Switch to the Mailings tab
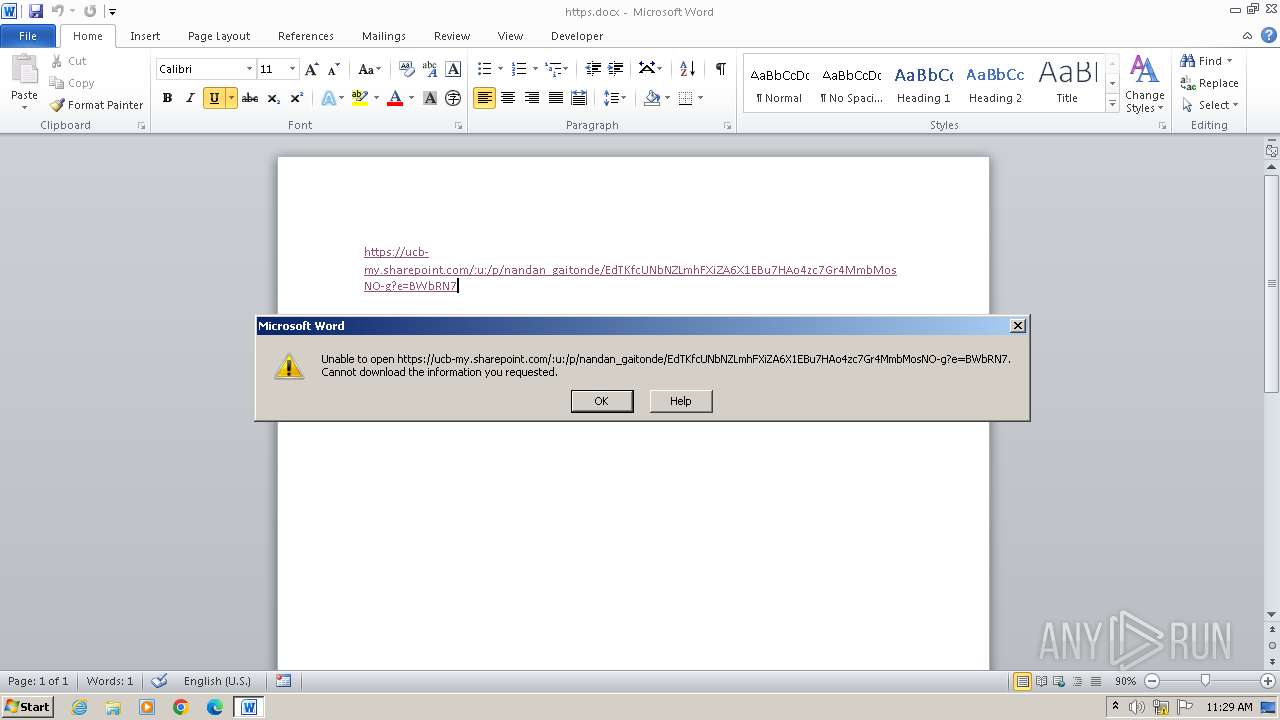 [x=384, y=36]
